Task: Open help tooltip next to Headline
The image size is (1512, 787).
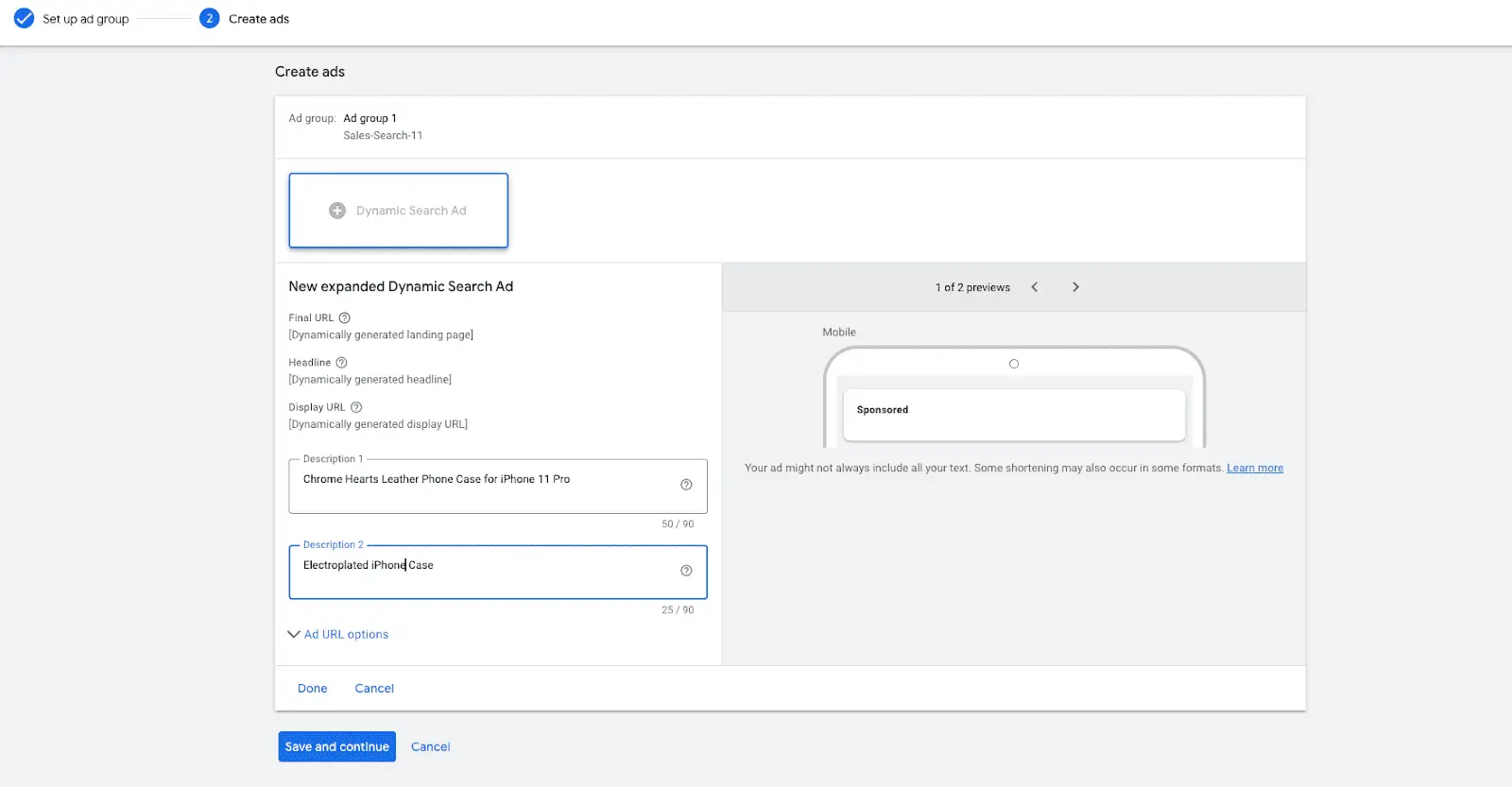Action: point(342,363)
